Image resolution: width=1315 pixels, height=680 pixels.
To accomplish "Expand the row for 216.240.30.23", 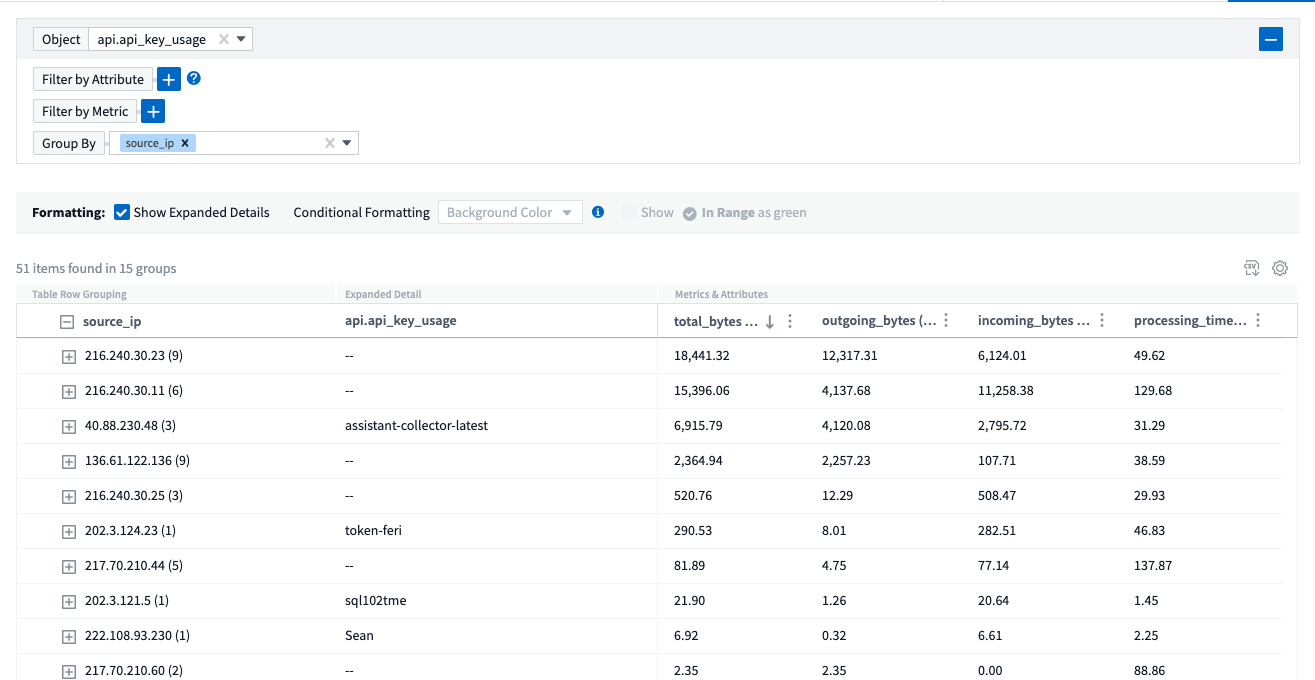I will (x=68, y=356).
